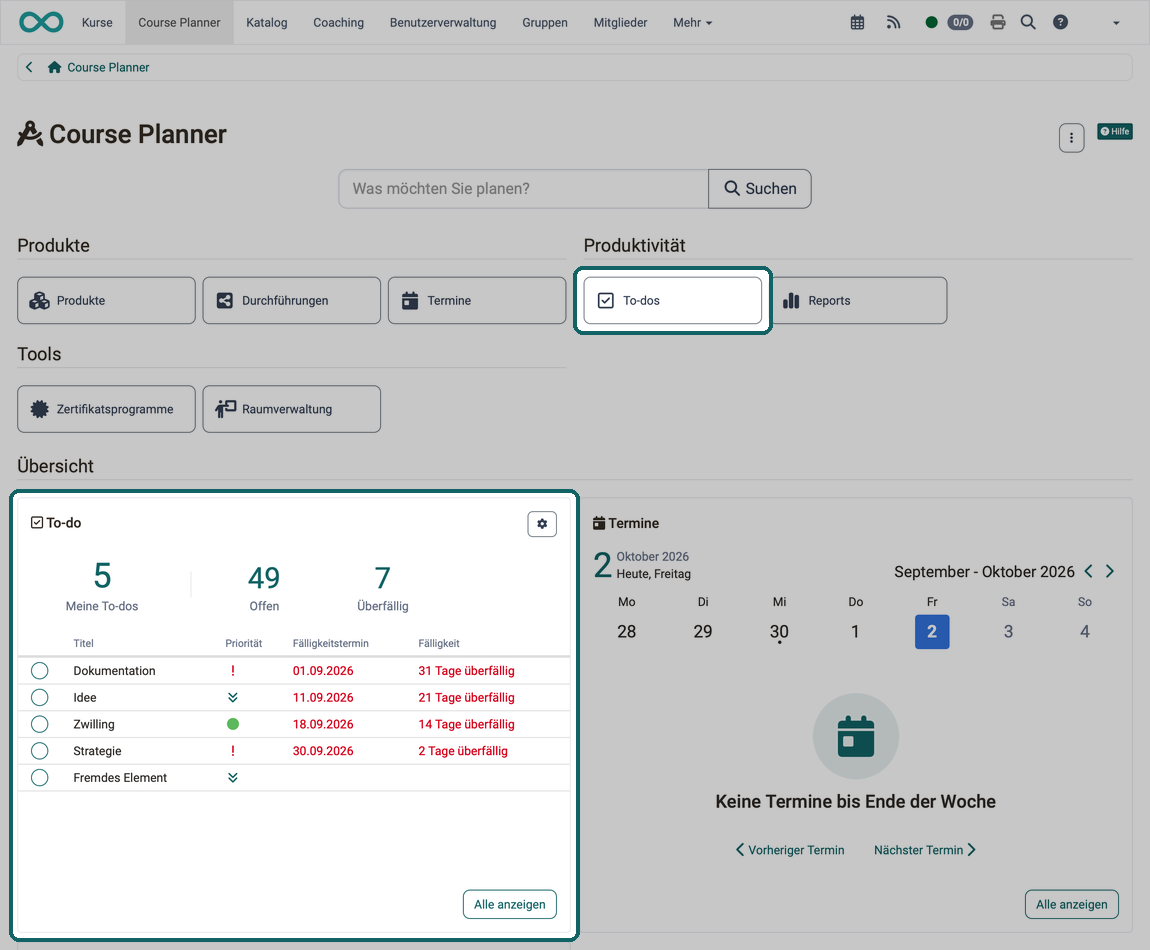Open the Mehr dropdown menu
The width and height of the screenshot is (1150, 950).
click(692, 23)
